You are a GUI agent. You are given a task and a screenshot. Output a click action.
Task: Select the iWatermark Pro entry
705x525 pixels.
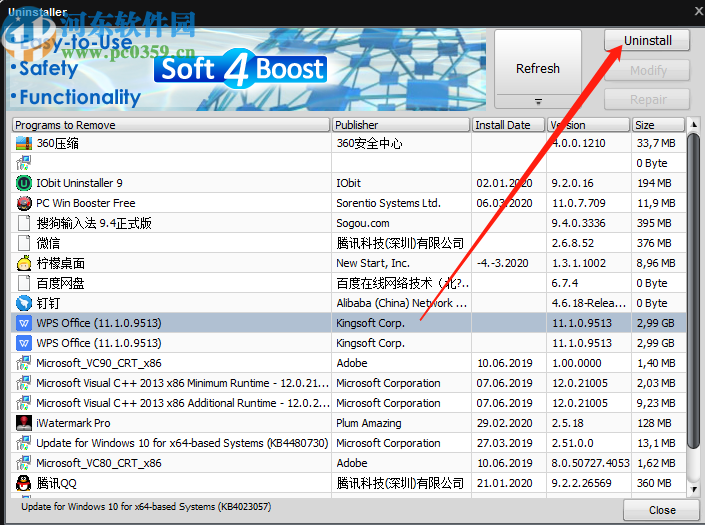tap(73, 423)
